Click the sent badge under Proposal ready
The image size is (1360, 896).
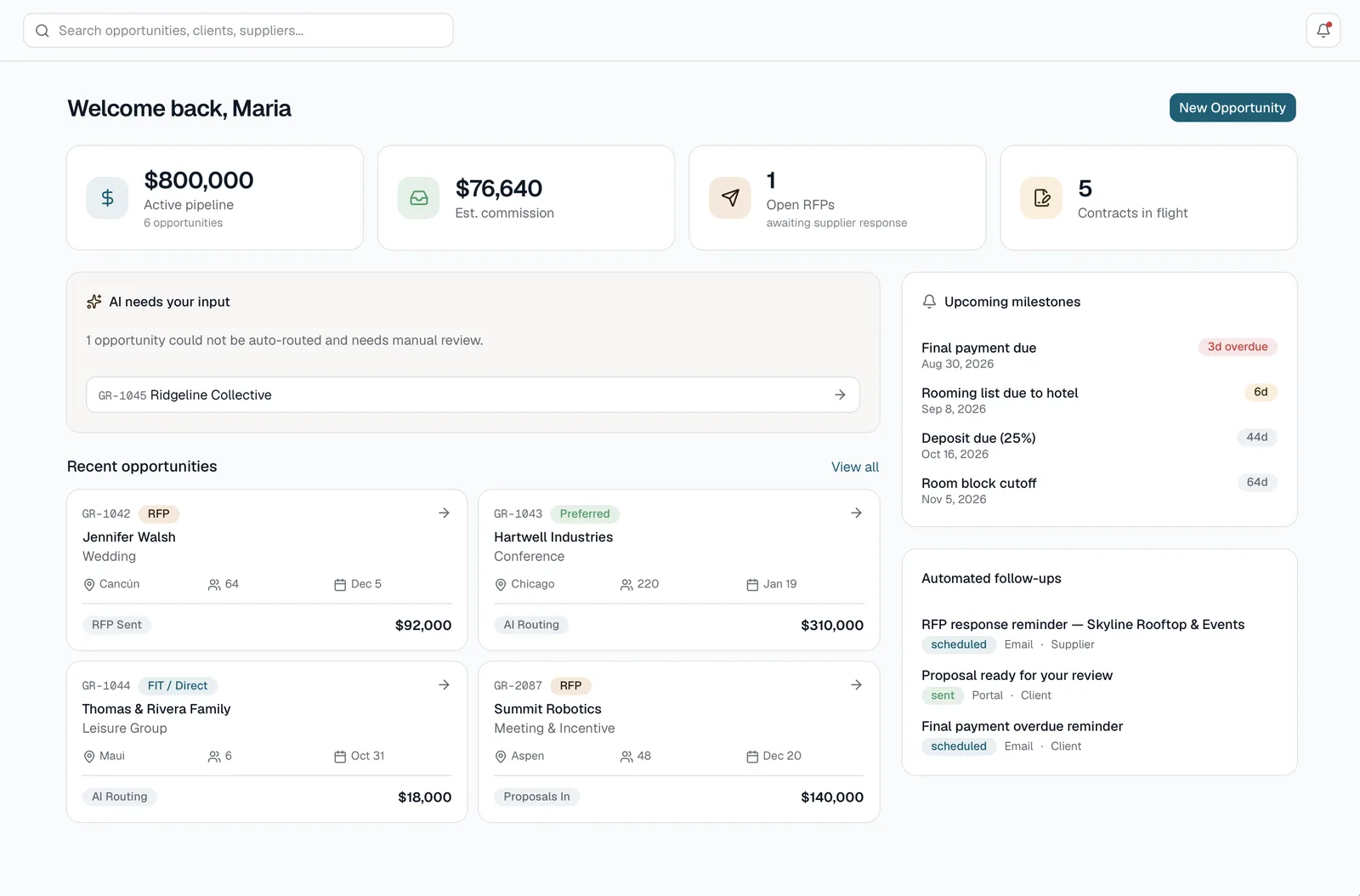pyautogui.click(x=943, y=695)
